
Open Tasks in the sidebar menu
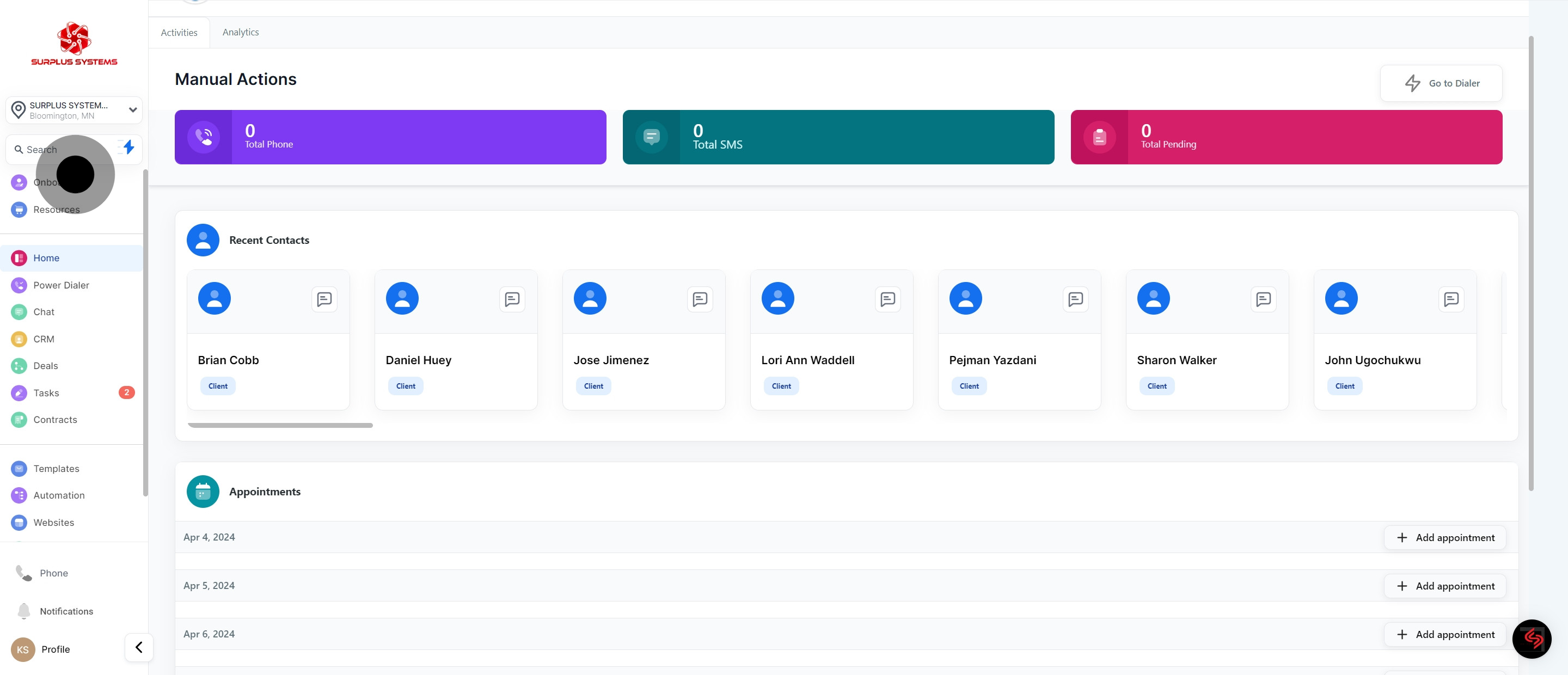[x=46, y=392]
